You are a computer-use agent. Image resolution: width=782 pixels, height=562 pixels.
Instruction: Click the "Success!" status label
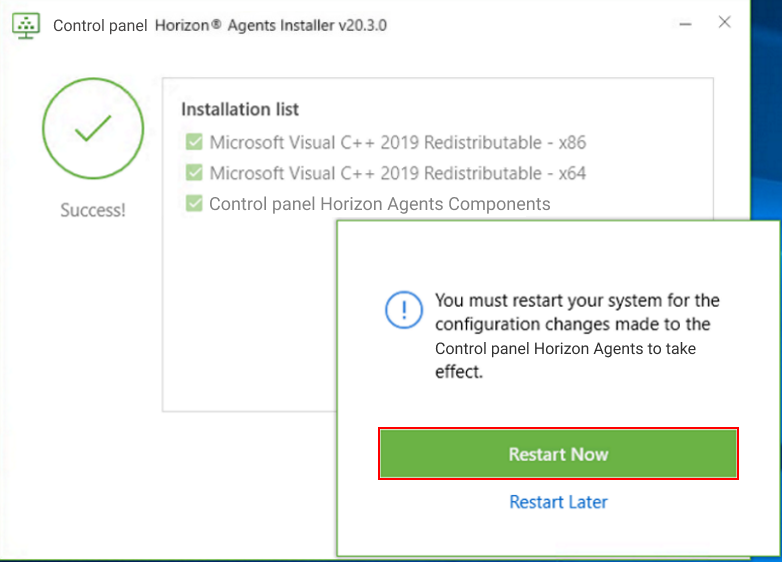coord(93,211)
